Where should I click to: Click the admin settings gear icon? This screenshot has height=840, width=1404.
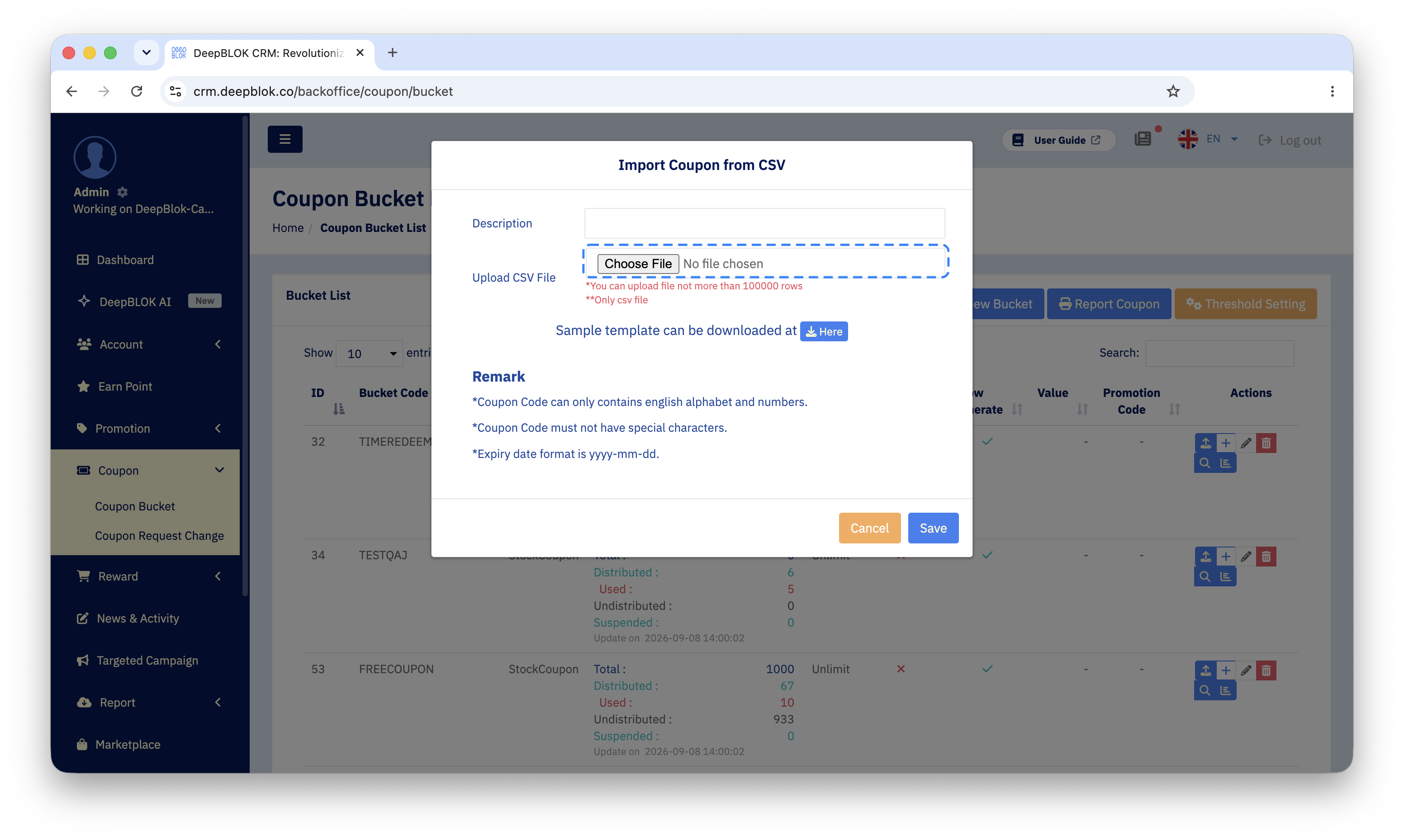pyautogui.click(x=122, y=192)
